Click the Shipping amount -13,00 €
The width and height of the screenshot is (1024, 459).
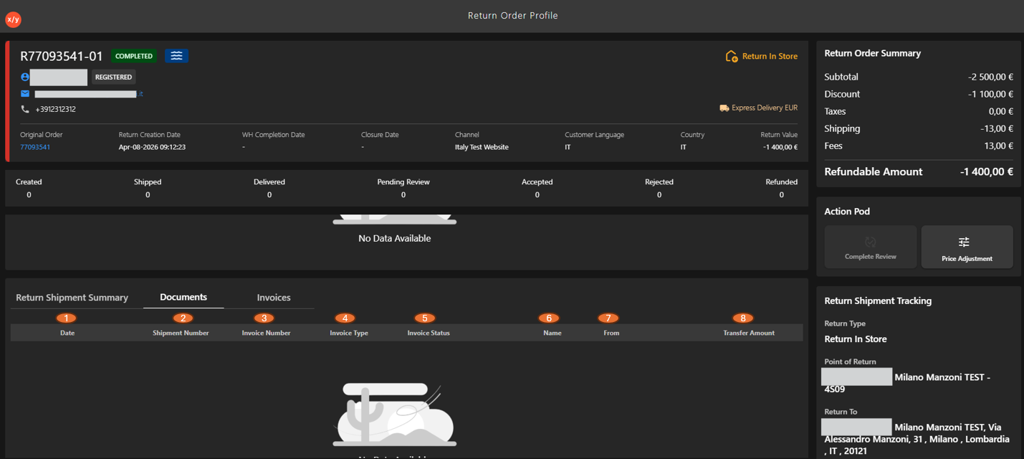tap(999, 129)
